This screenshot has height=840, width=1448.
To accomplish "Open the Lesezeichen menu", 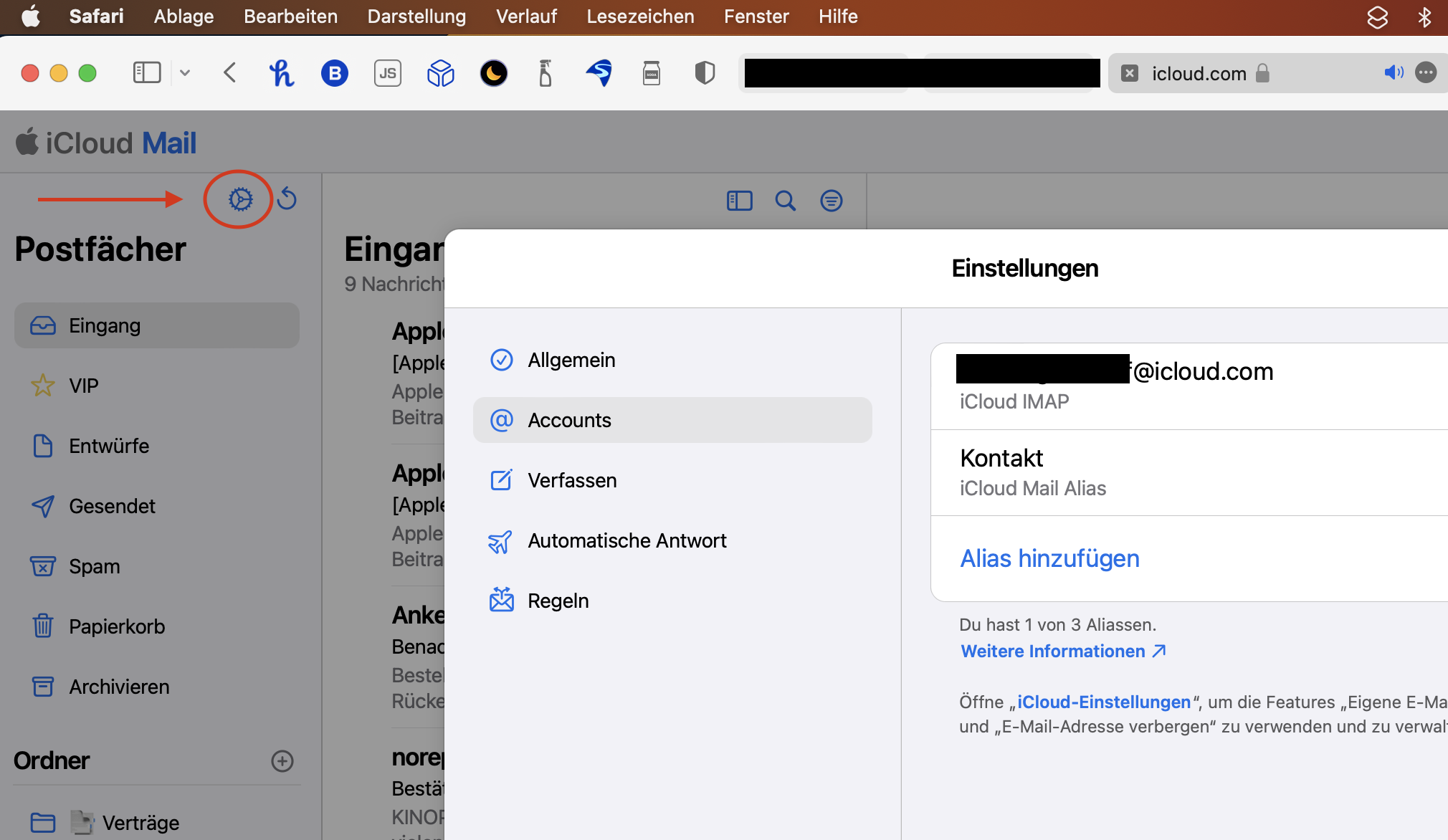I will tap(639, 16).
